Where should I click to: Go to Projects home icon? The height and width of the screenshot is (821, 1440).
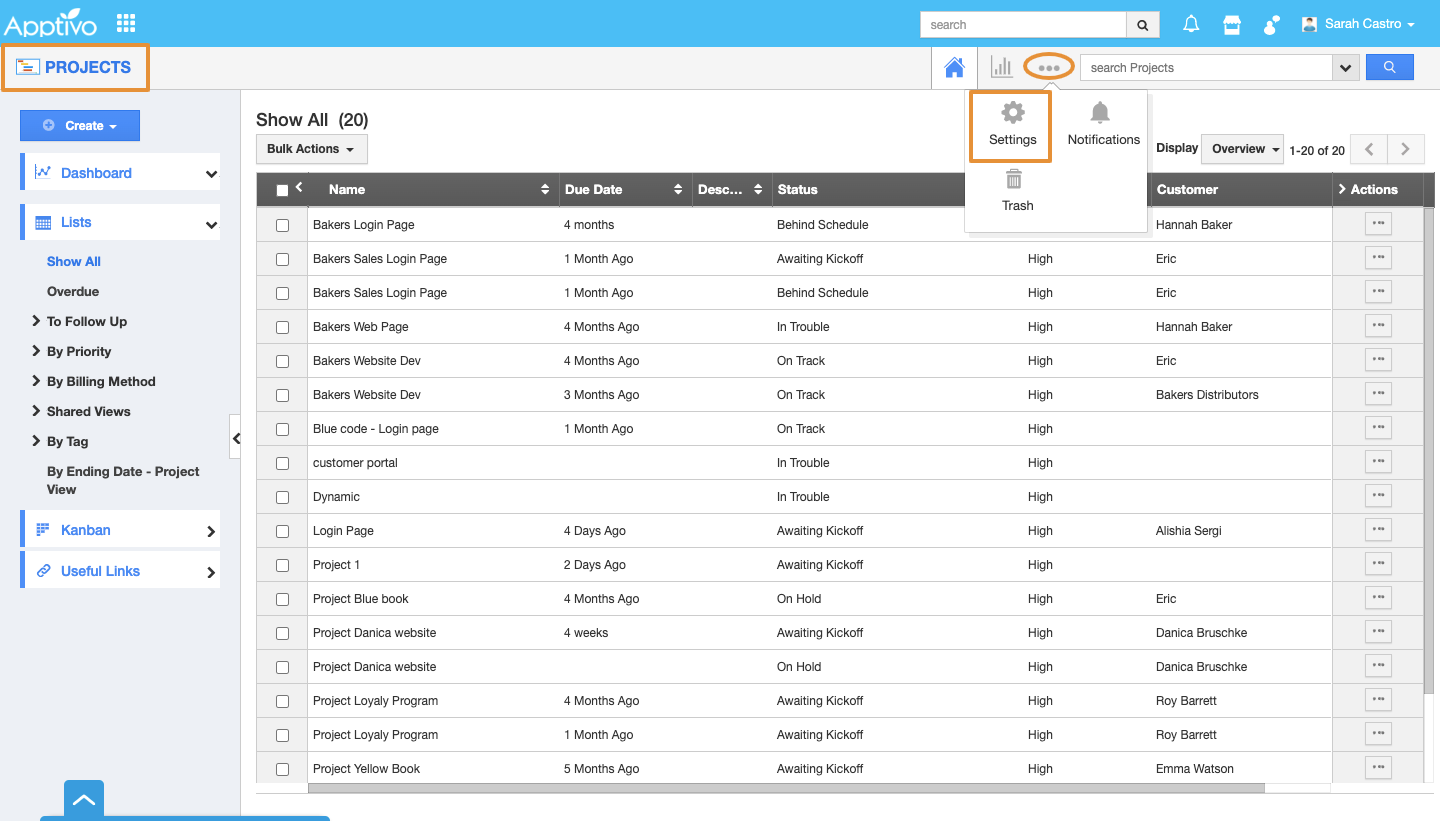tap(954, 68)
